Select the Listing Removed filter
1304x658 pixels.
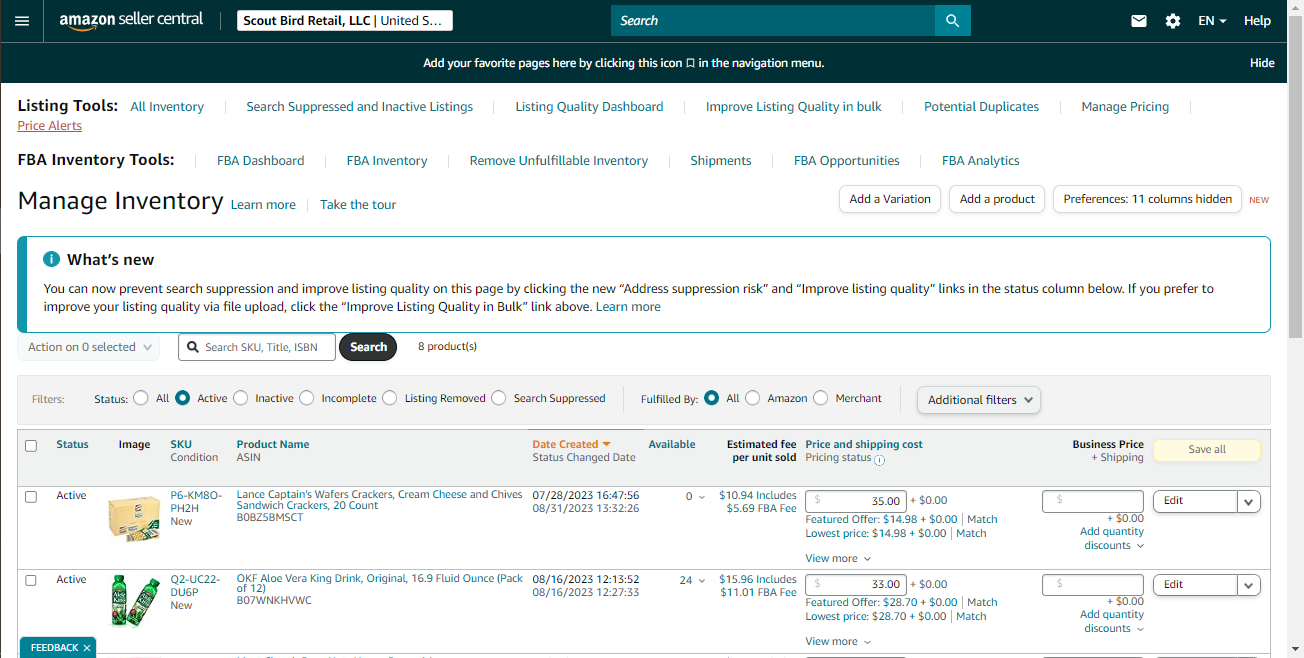[x=390, y=398]
